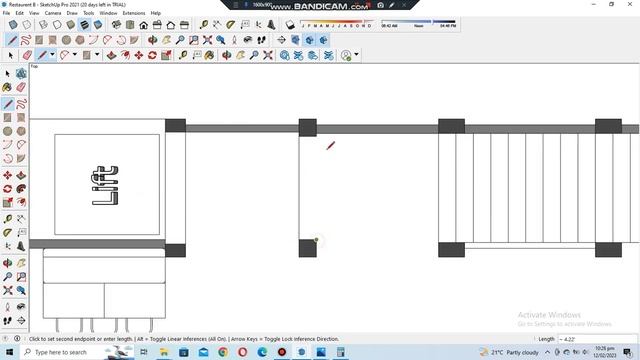The width and height of the screenshot is (640, 360).
Task: Select Move tool in Getting Started toolbar
Action: pyautogui.click(x=139, y=55)
